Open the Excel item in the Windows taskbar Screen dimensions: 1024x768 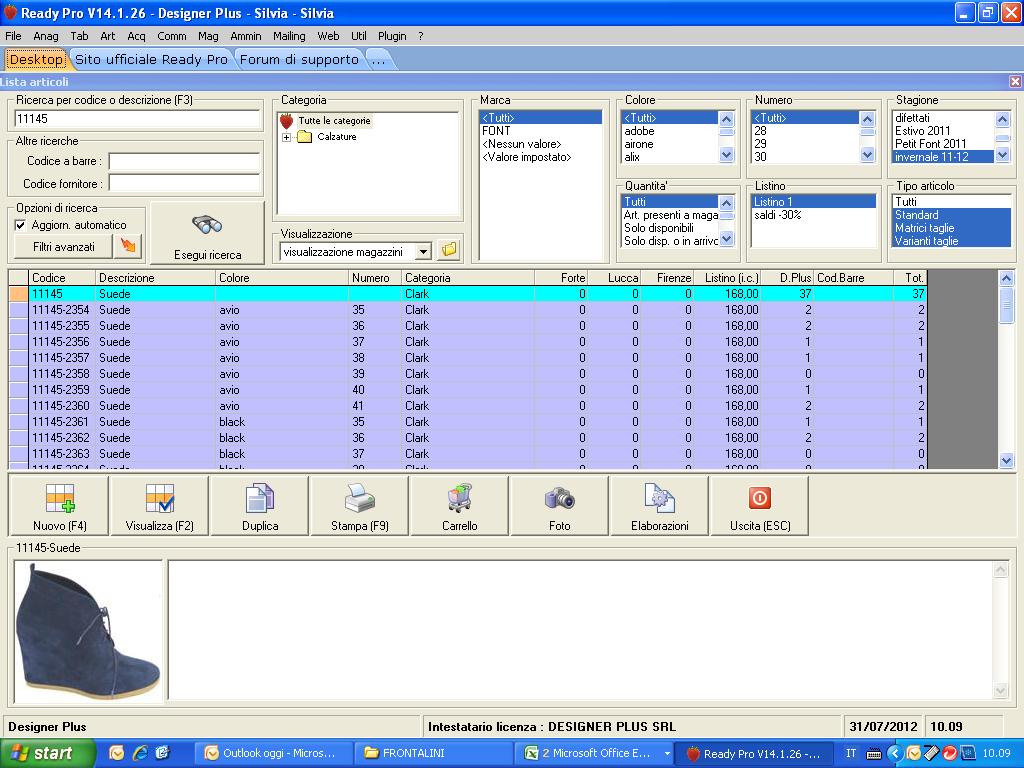tap(596, 753)
